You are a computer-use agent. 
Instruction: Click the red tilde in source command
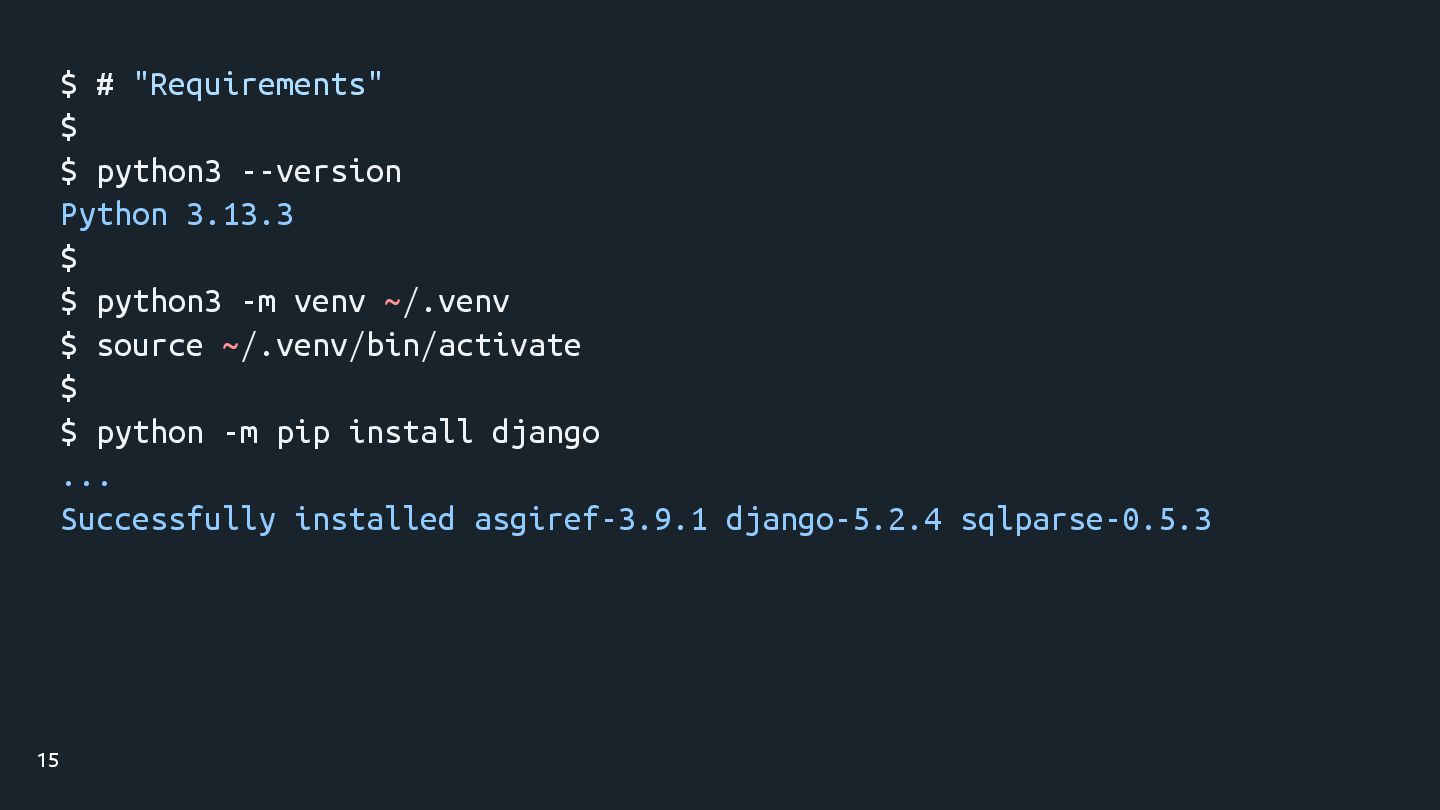(230, 345)
